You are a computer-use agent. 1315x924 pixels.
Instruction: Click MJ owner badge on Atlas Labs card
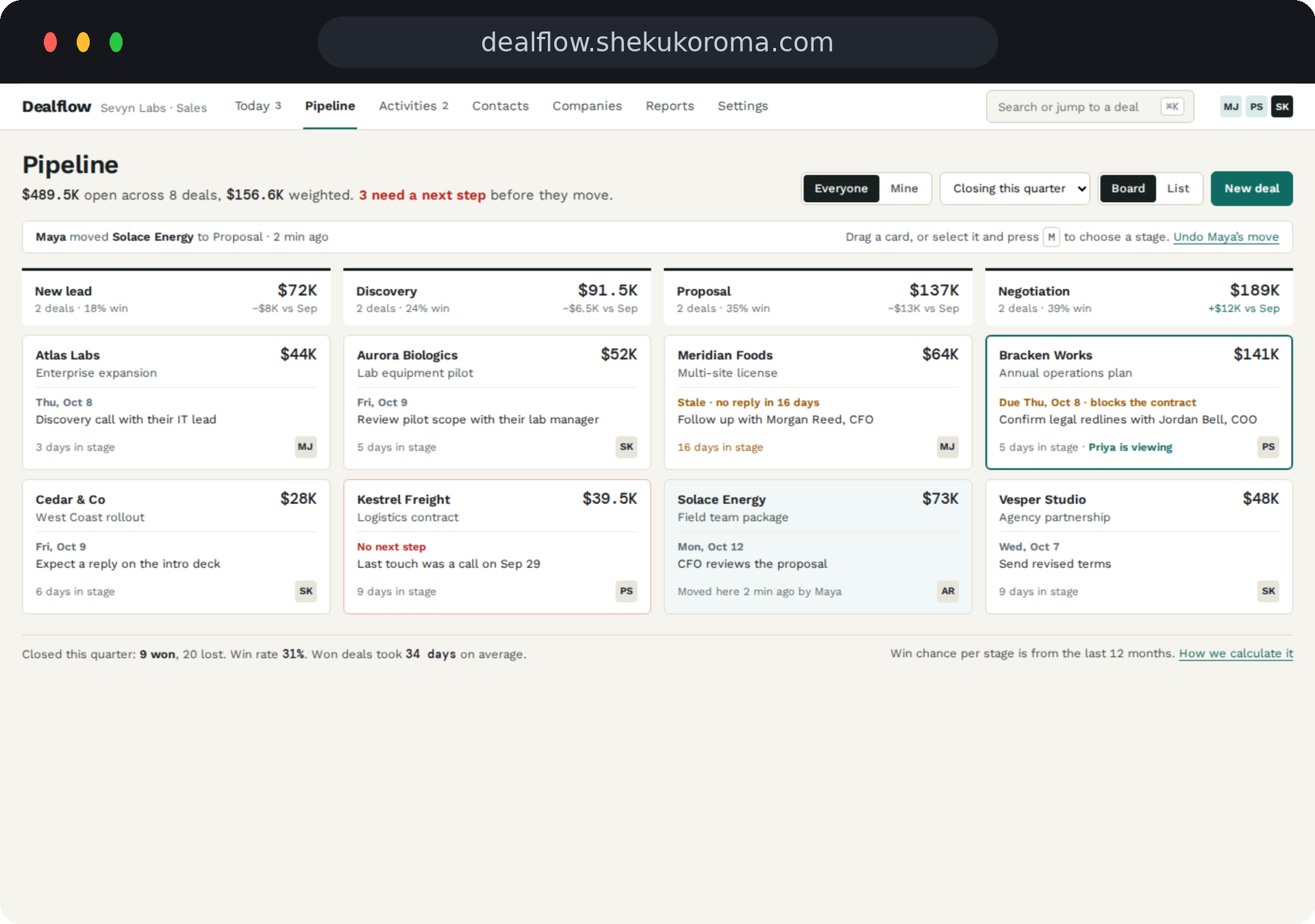coord(305,447)
